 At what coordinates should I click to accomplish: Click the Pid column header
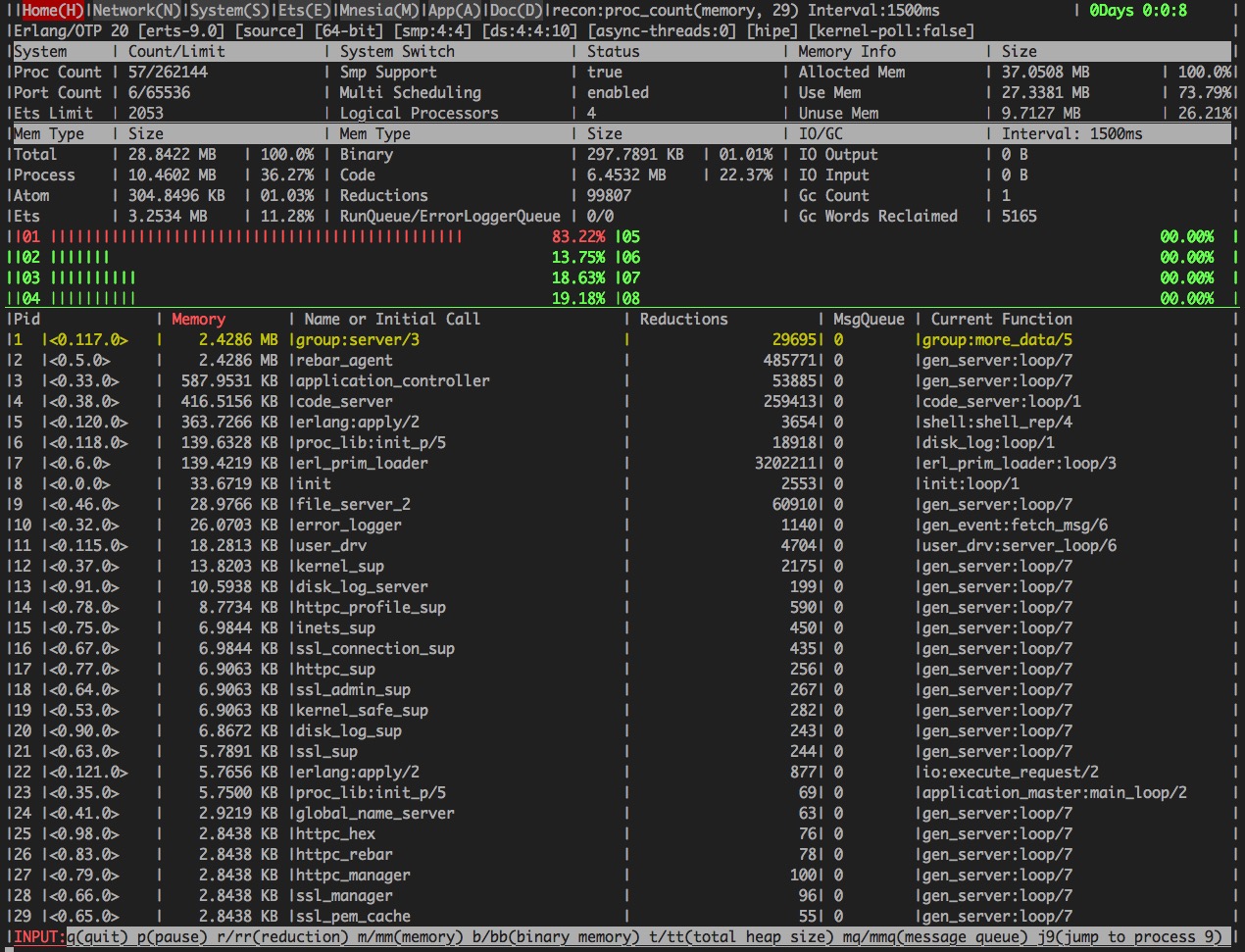pyautogui.click(x=27, y=319)
